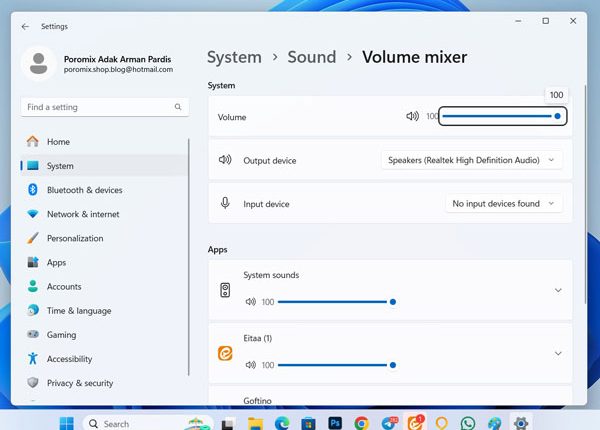This screenshot has height=430, width=600.
Task: Click the Home icon in sidebar
Action: [x=33, y=142]
